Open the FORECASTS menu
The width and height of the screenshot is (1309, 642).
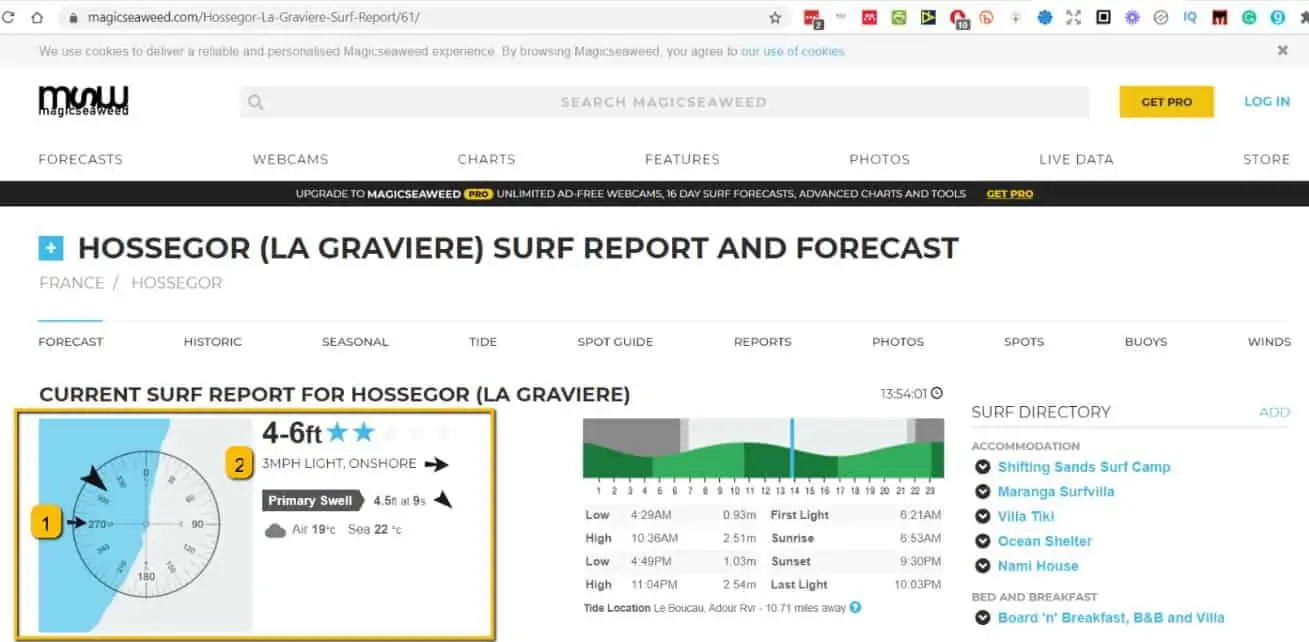[80, 159]
